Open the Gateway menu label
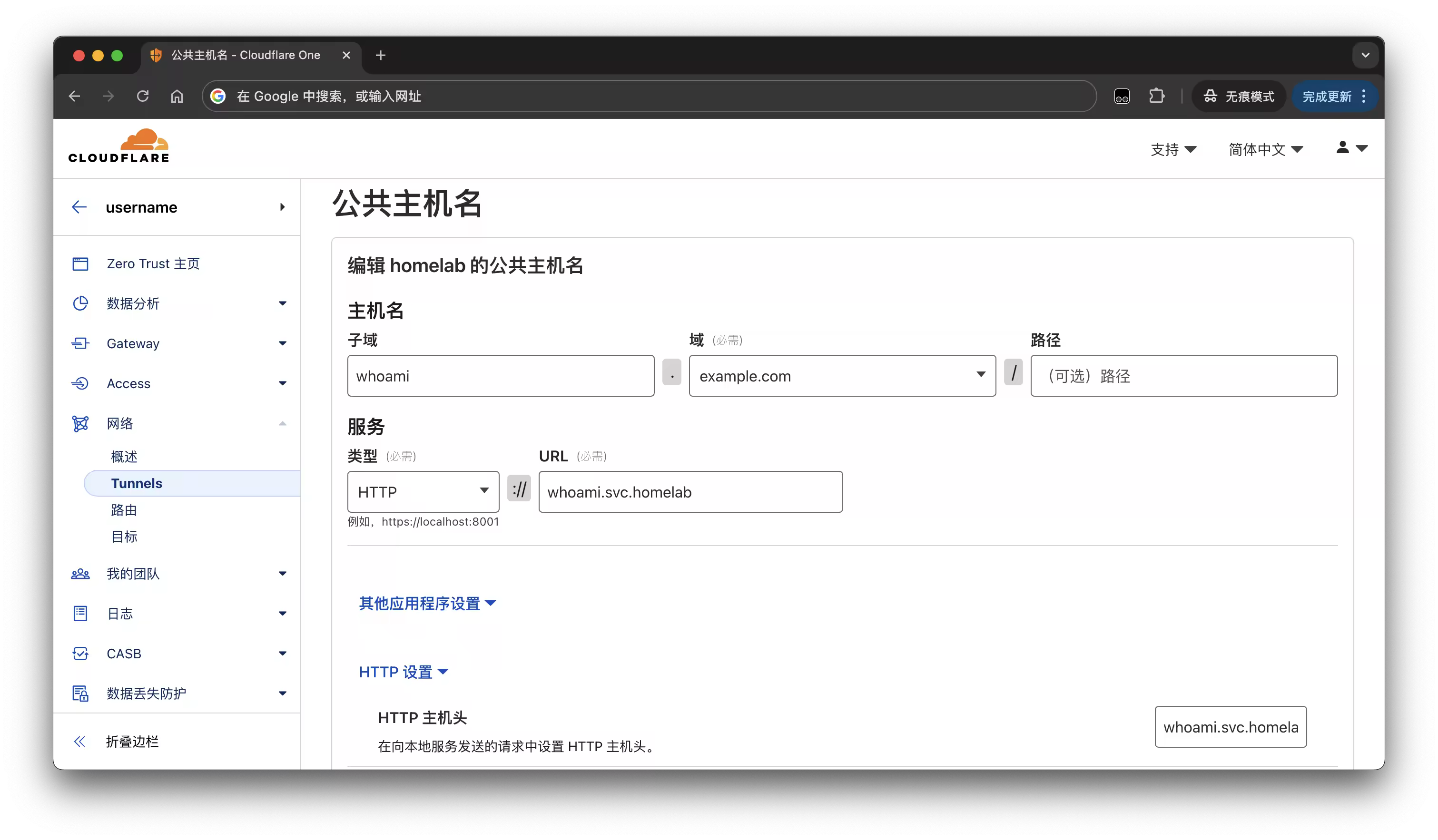This screenshot has width=1438, height=840. click(133, 343)
